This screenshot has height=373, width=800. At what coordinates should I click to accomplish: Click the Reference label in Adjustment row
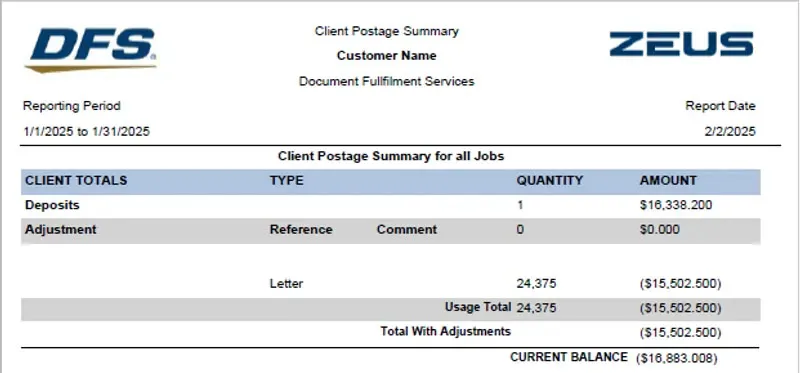301,230
